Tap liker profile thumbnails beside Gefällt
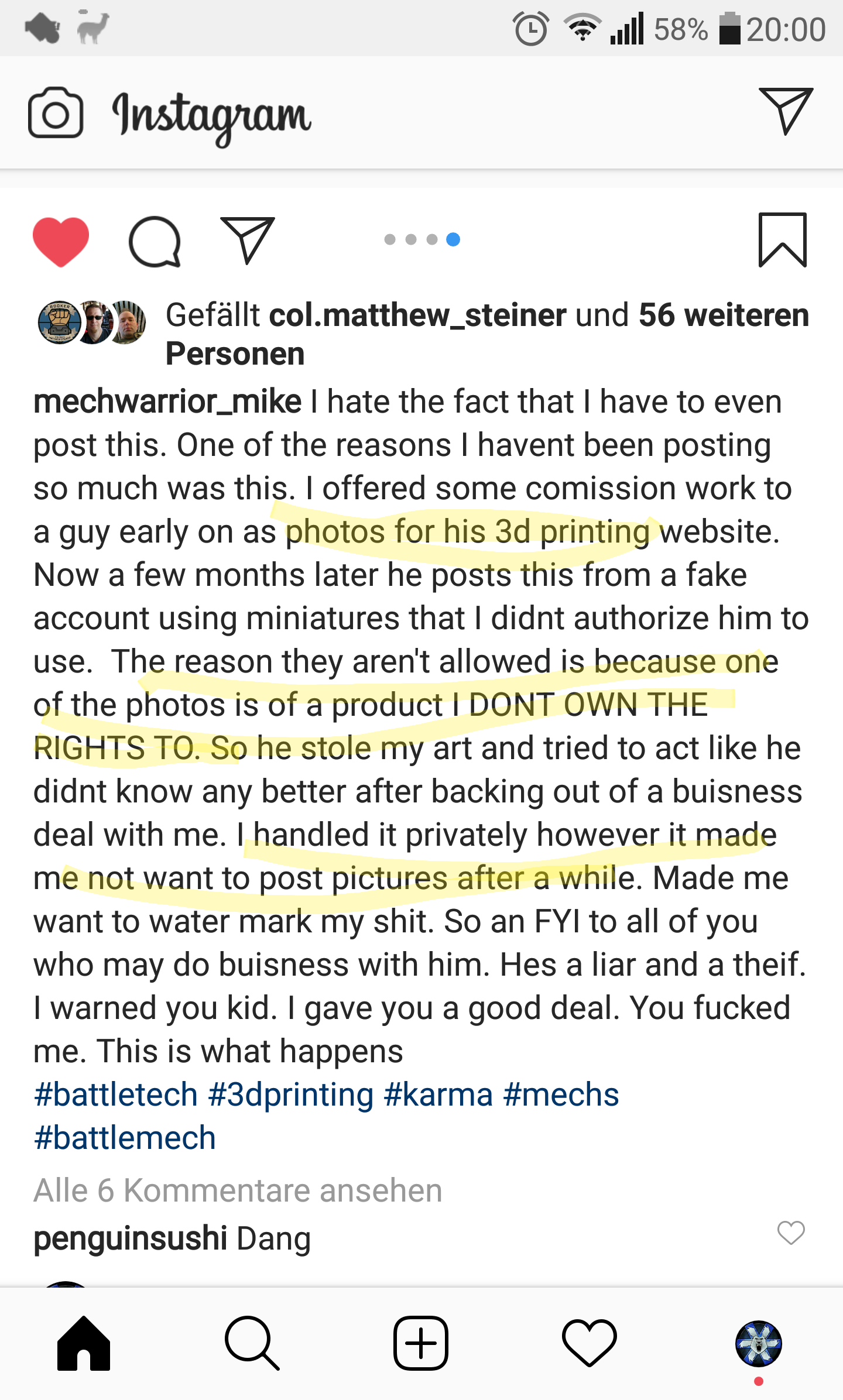 coord(92,322)
